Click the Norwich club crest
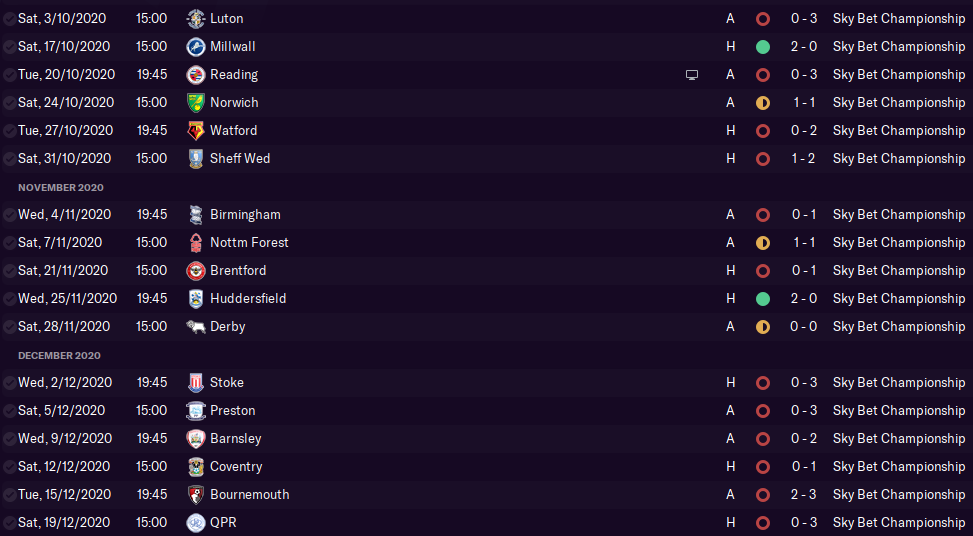Viewport: 973px width, 536px height. click(x=195, y=103)
